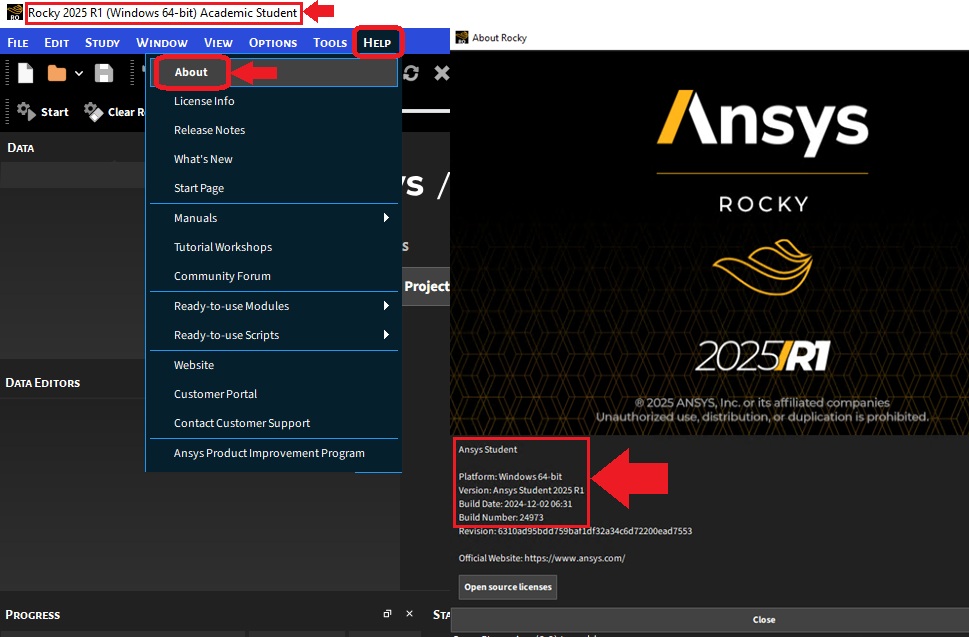Open Start Page from the Help menu

[x=274, y=188]
